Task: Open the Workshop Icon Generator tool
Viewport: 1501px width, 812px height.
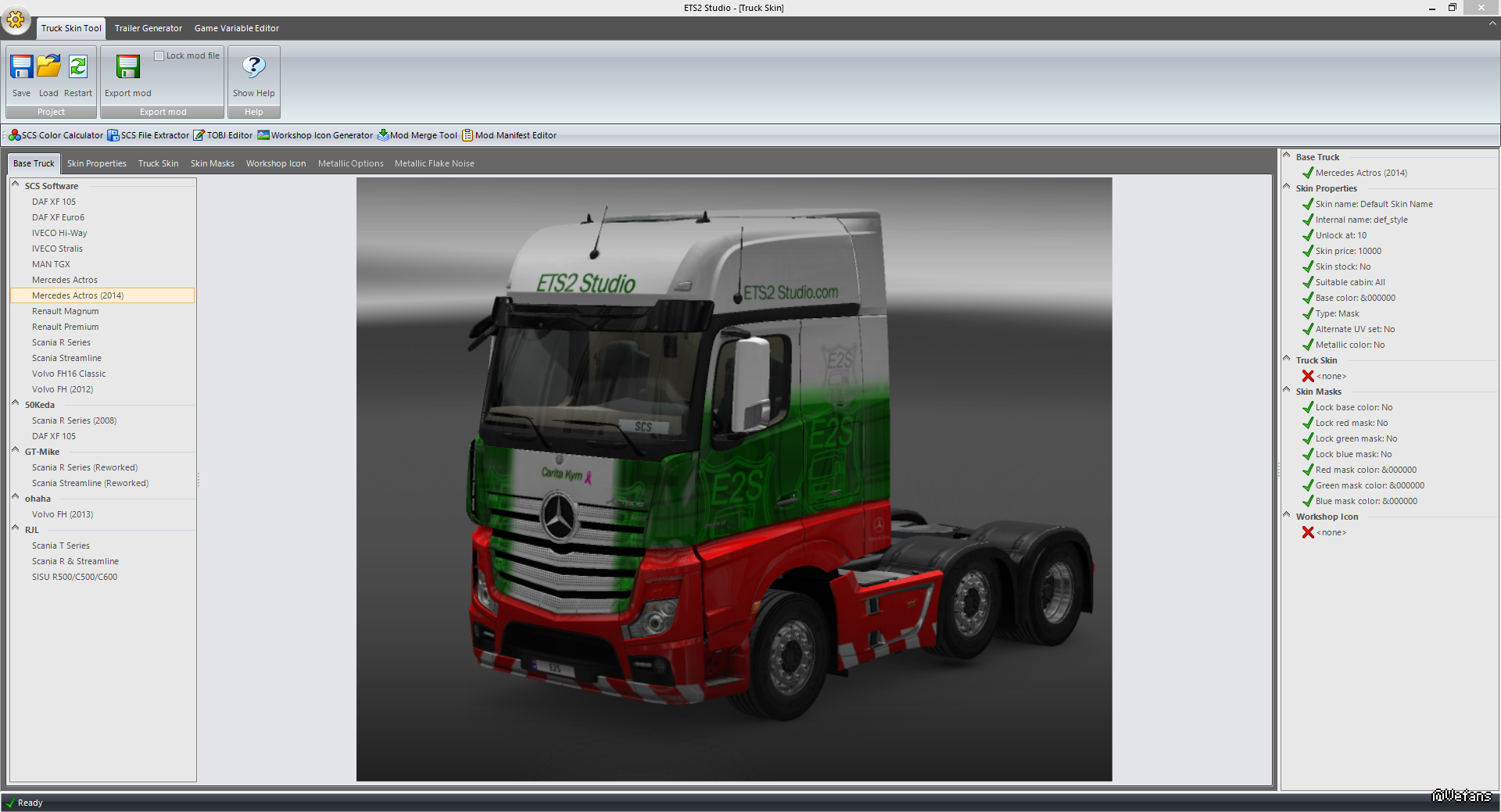Action: click(x=315, y=135)
